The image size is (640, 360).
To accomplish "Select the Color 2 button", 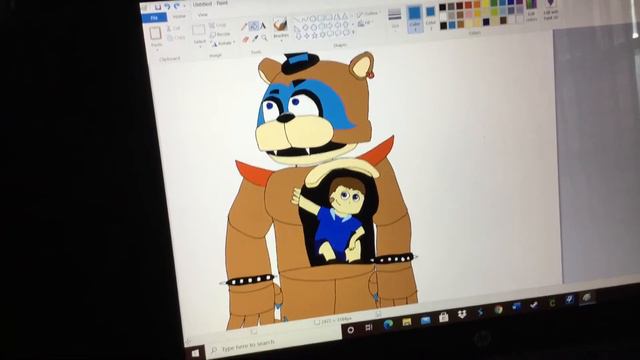I will (431, 17).
